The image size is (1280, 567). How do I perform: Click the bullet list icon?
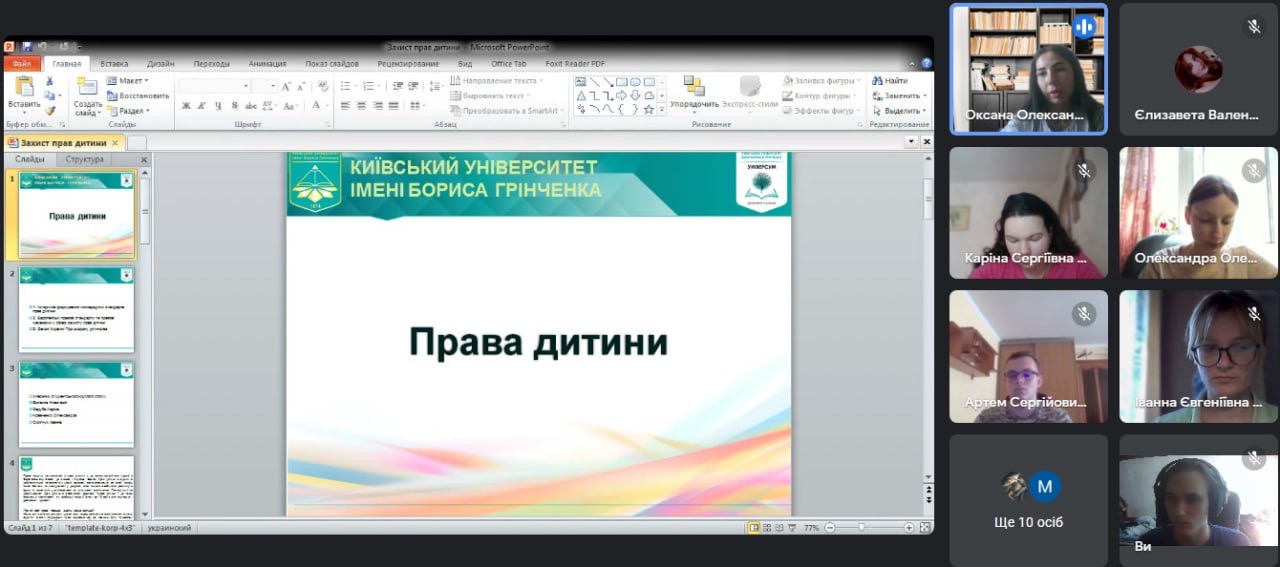[x=344, y=86]
